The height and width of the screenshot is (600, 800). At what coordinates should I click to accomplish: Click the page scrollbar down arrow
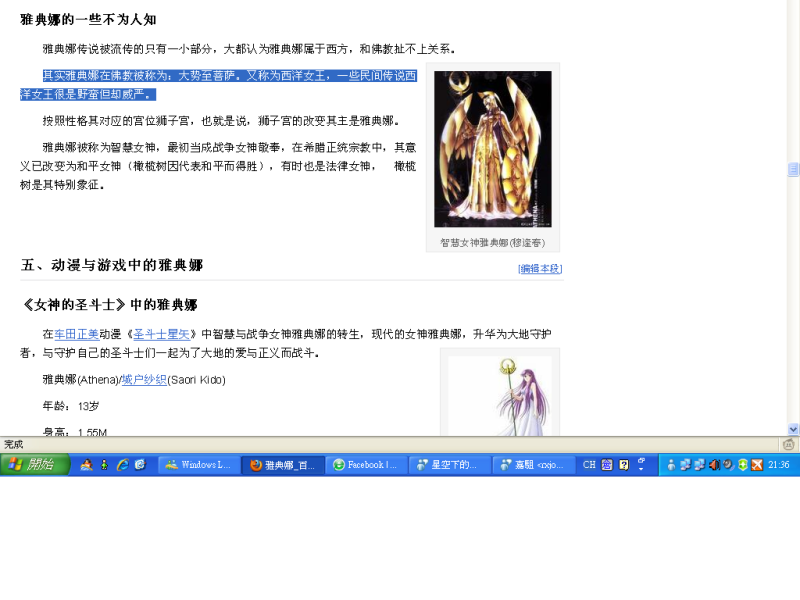tap(793, 429)
